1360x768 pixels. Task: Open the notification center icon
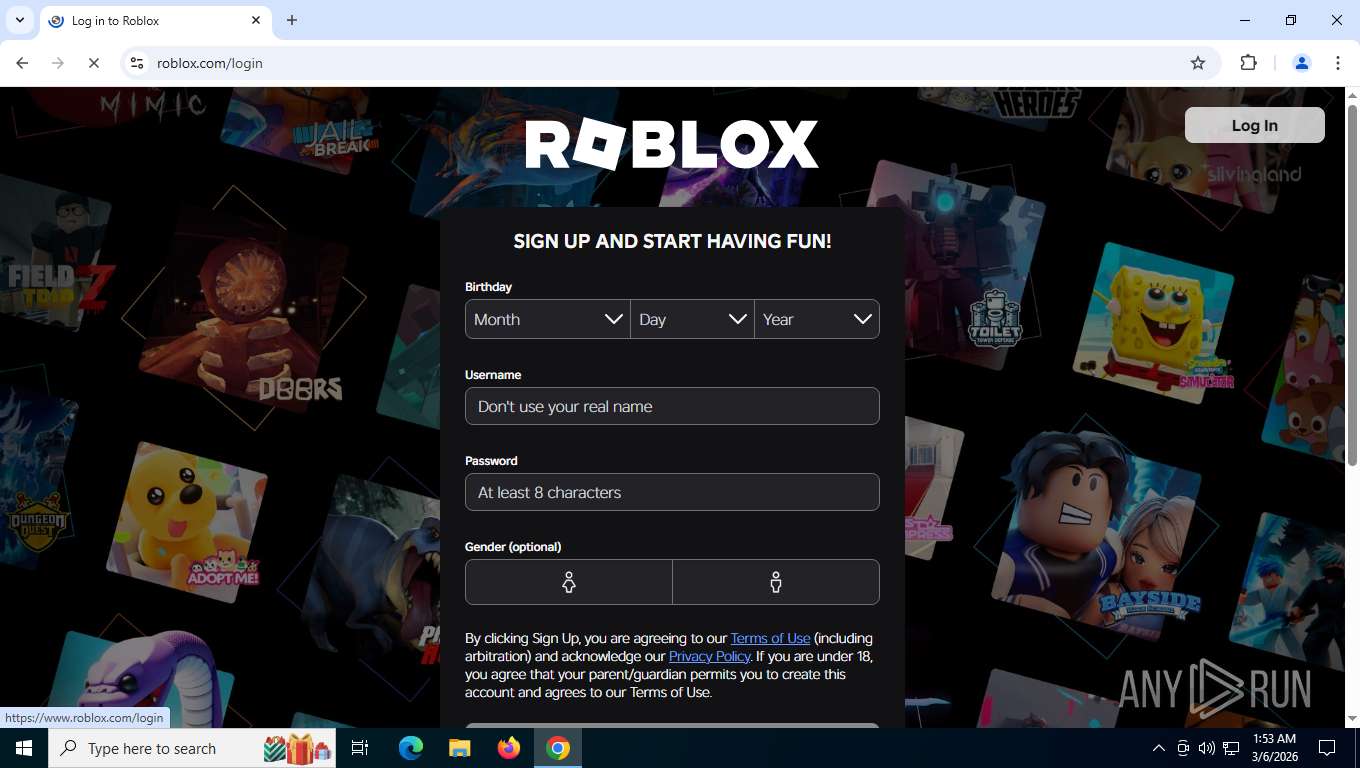click(x=1327, y=748)
